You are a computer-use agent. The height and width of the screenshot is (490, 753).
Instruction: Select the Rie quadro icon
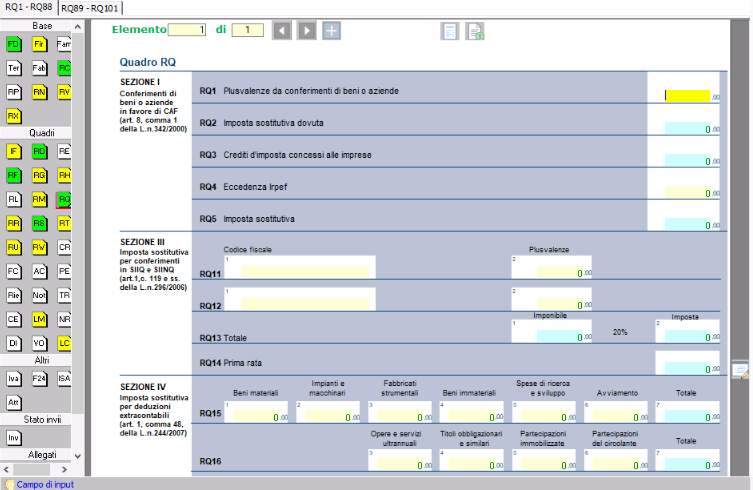tap(13, 295)
